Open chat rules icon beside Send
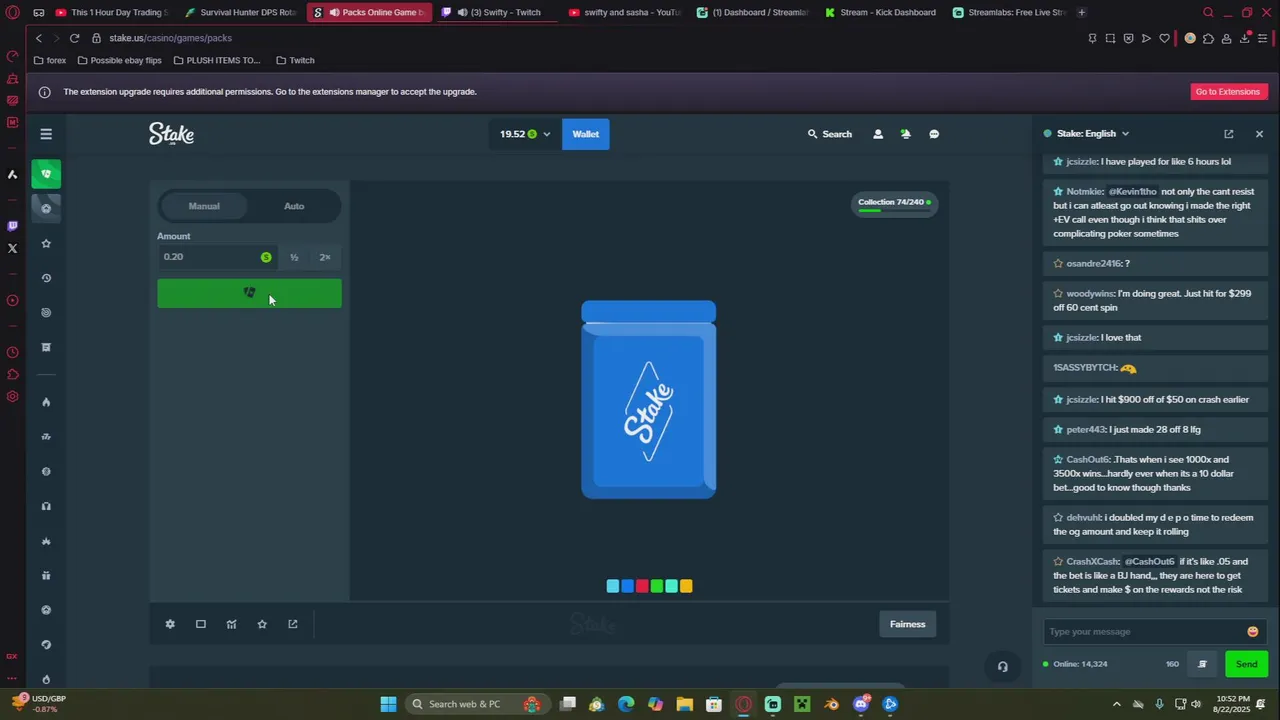This screenshot has height=720, width=1280. (1203, 664)
